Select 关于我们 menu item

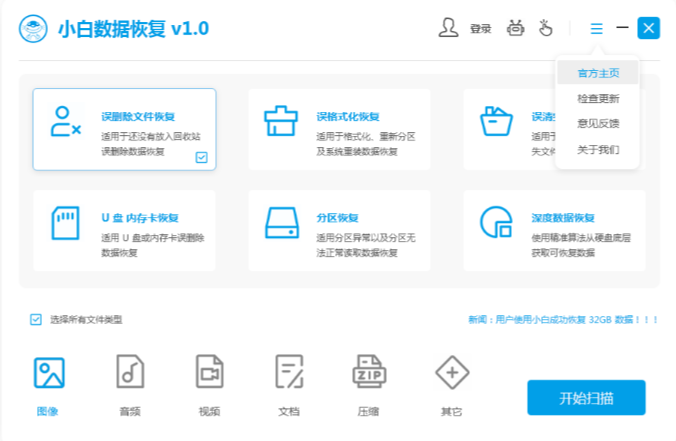[597, 150]
